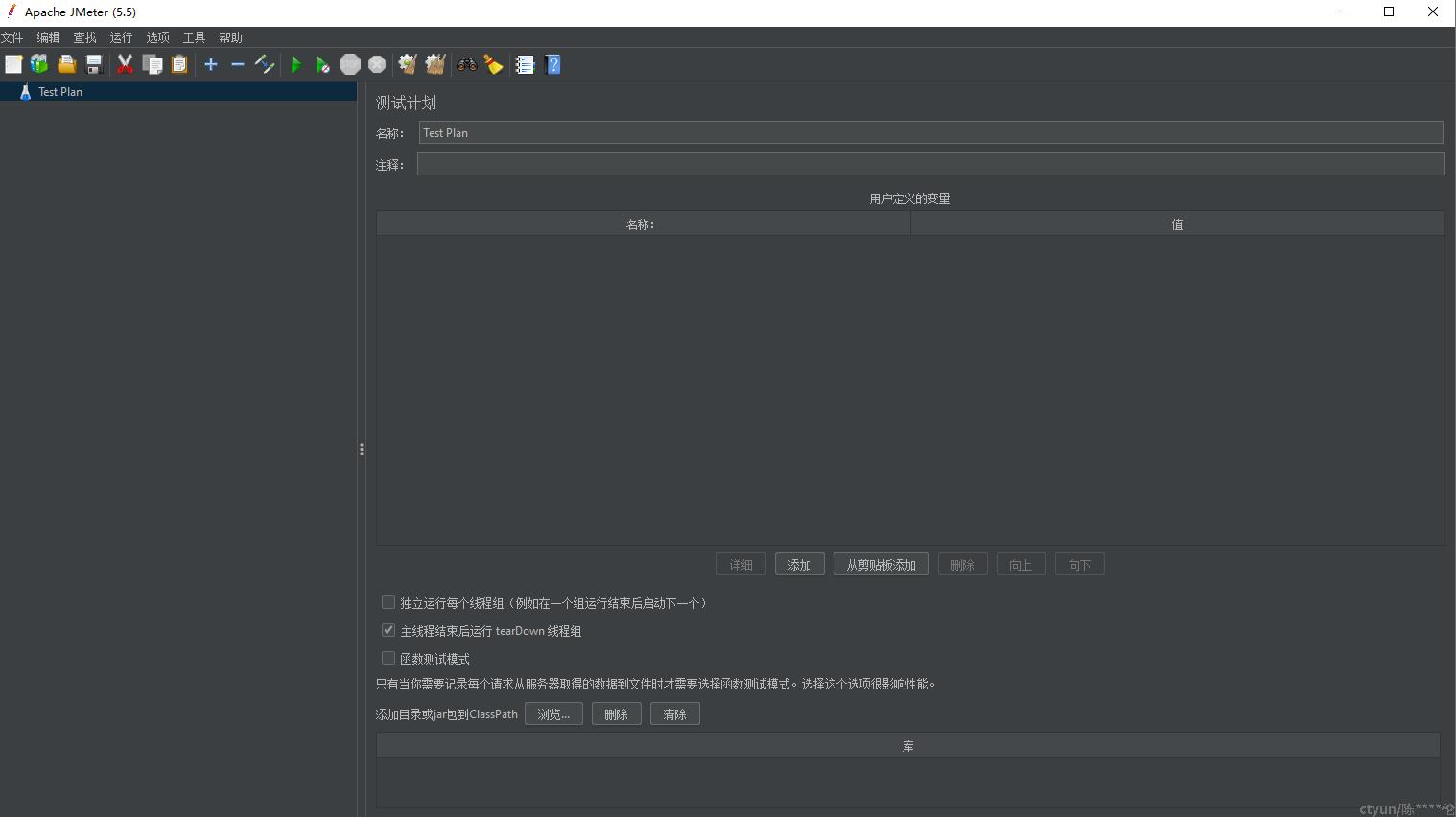Enable 独立运行每个线程组 checkbox
The image size is (1456, 817).
[x=388, y=602]
